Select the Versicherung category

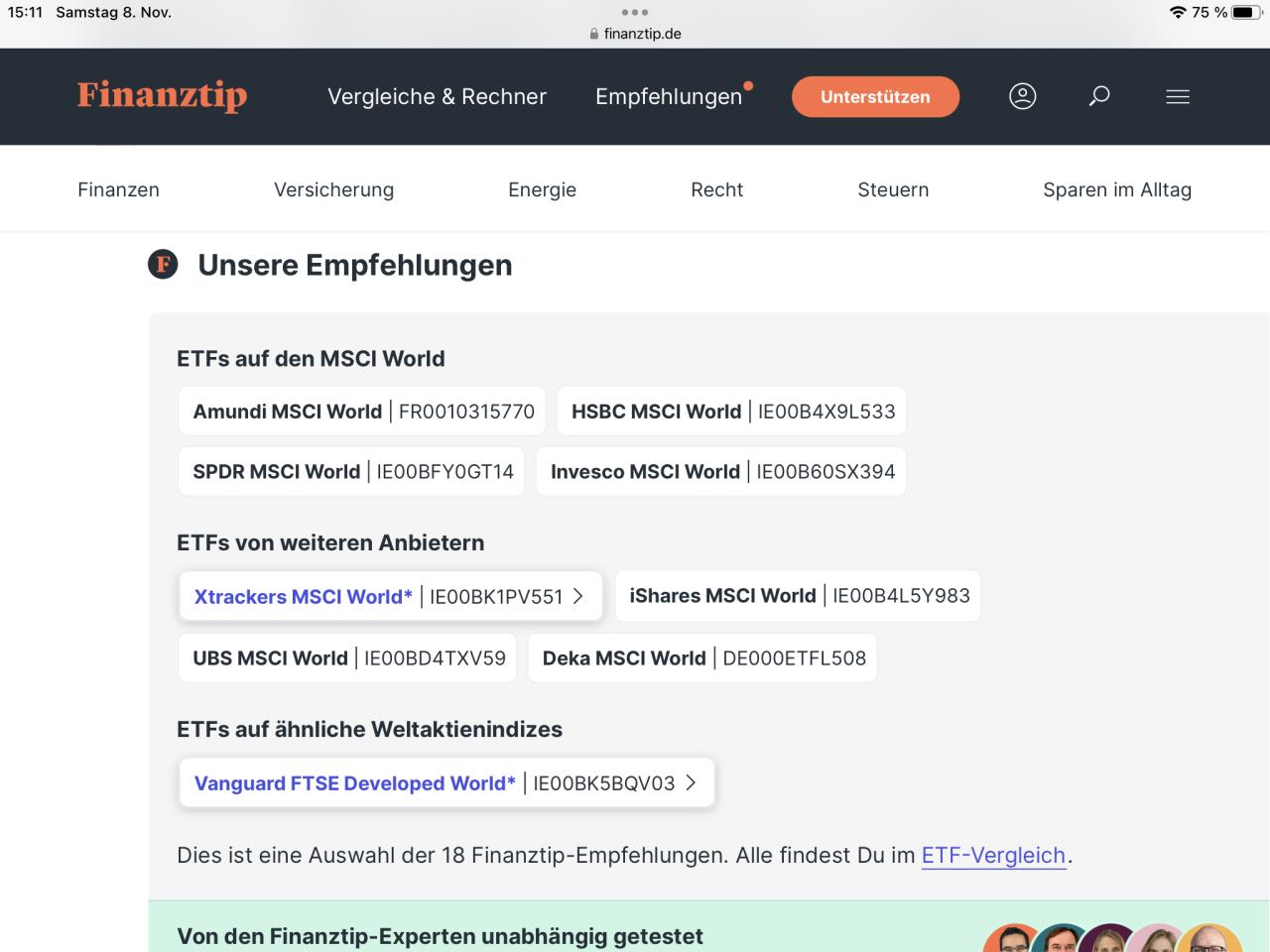(333, 189)
